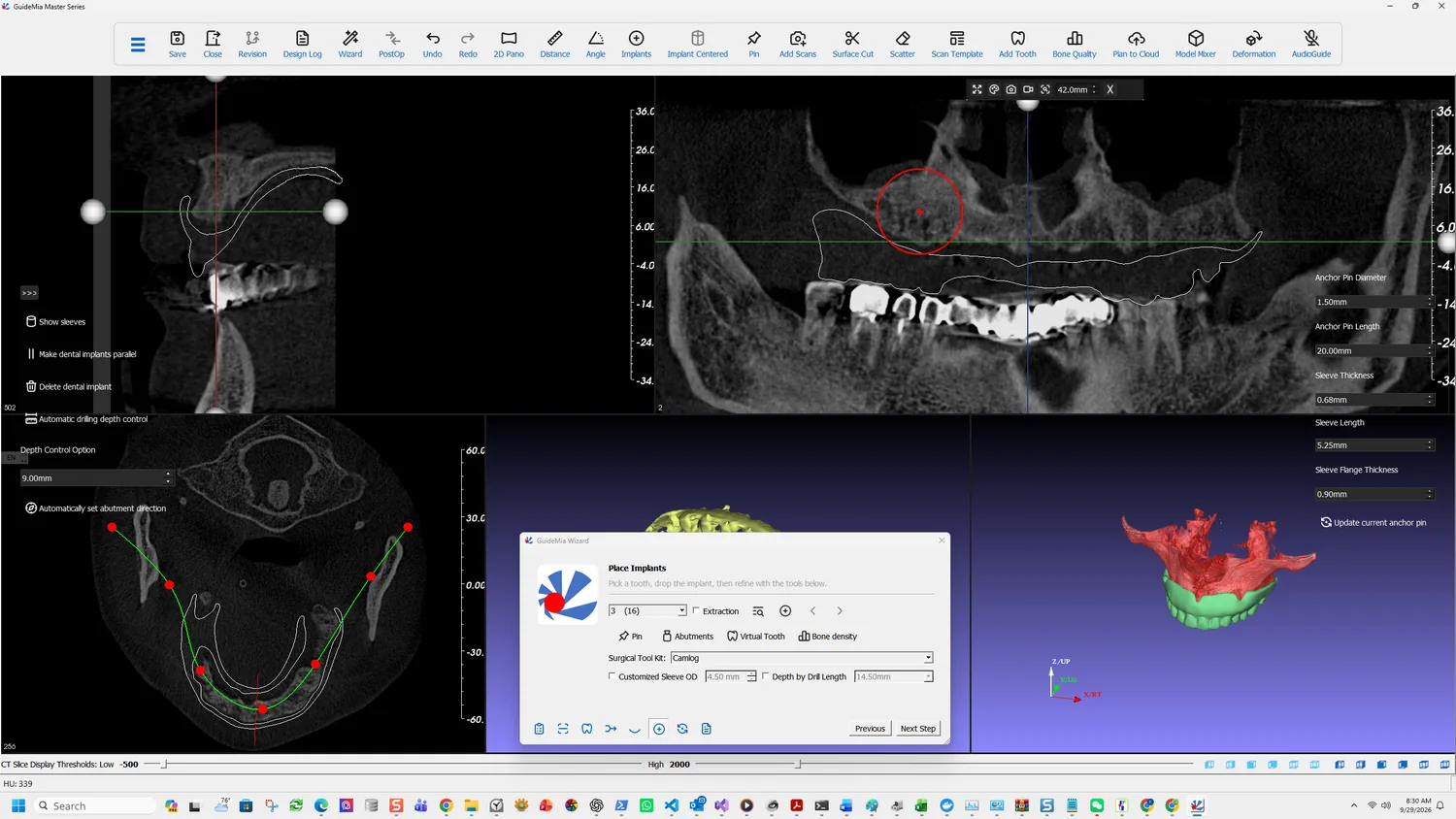Image resolution: width=1456 pixels, height=819 pixels.
Task: Open the Revision tool
Action: click(x=252, y=44)
